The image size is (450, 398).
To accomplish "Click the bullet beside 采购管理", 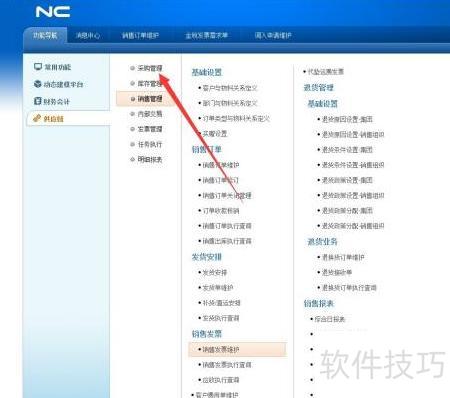I will [x=132, y=68].
